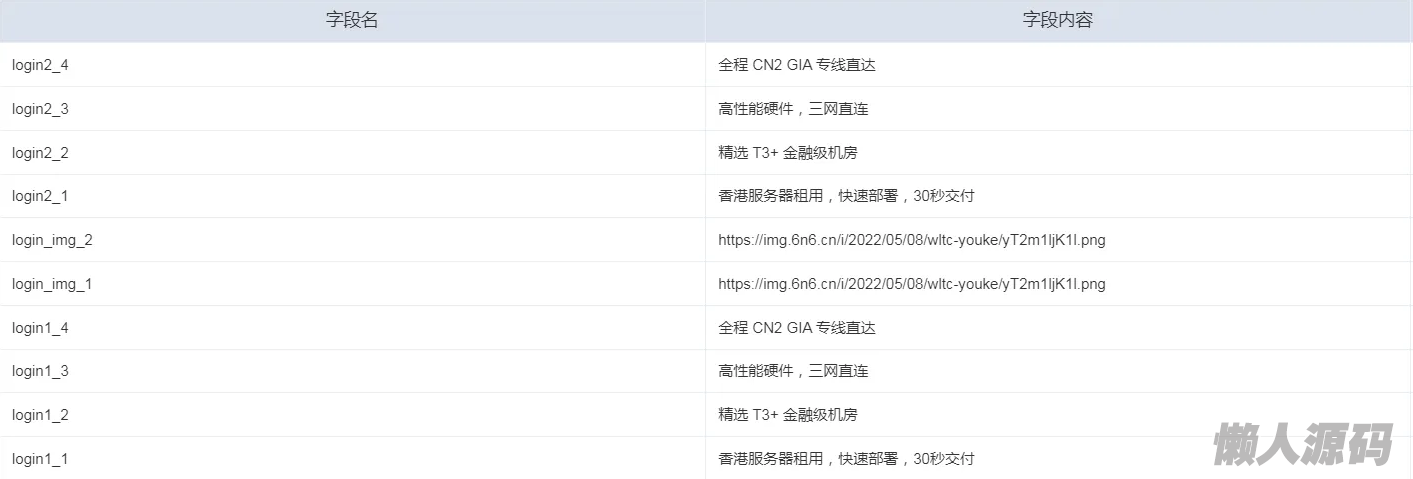
Task: Select the login_img_2 field name cell
Action: tap(52, 240)
